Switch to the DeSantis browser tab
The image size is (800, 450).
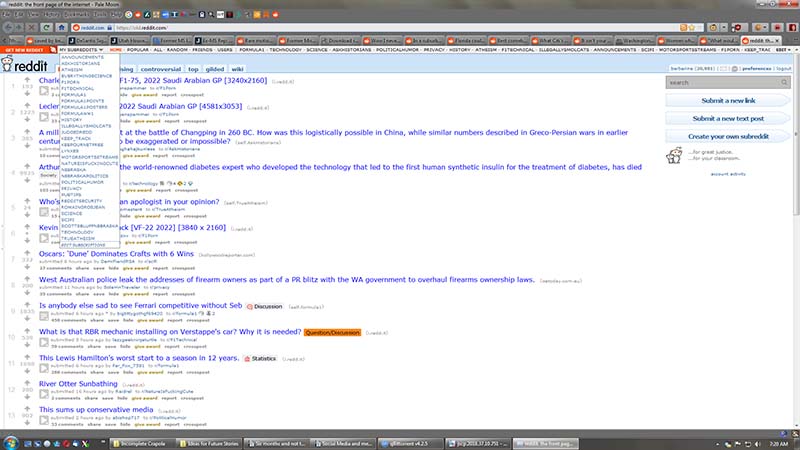click(x=88, y=40)
